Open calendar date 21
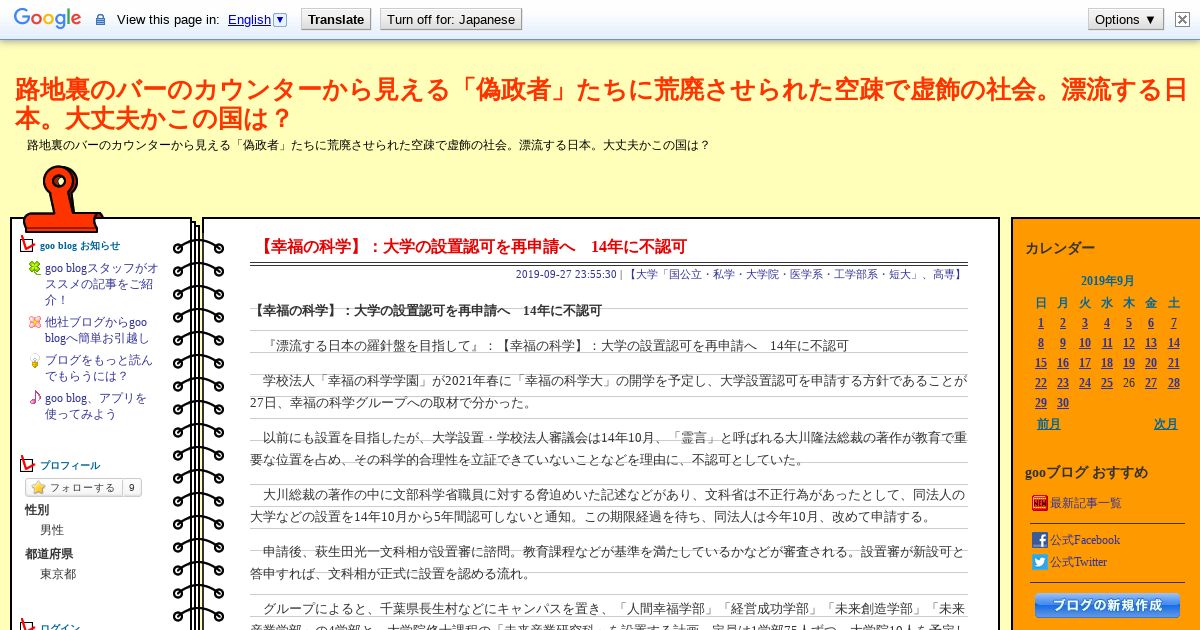 click(1174, 363)
